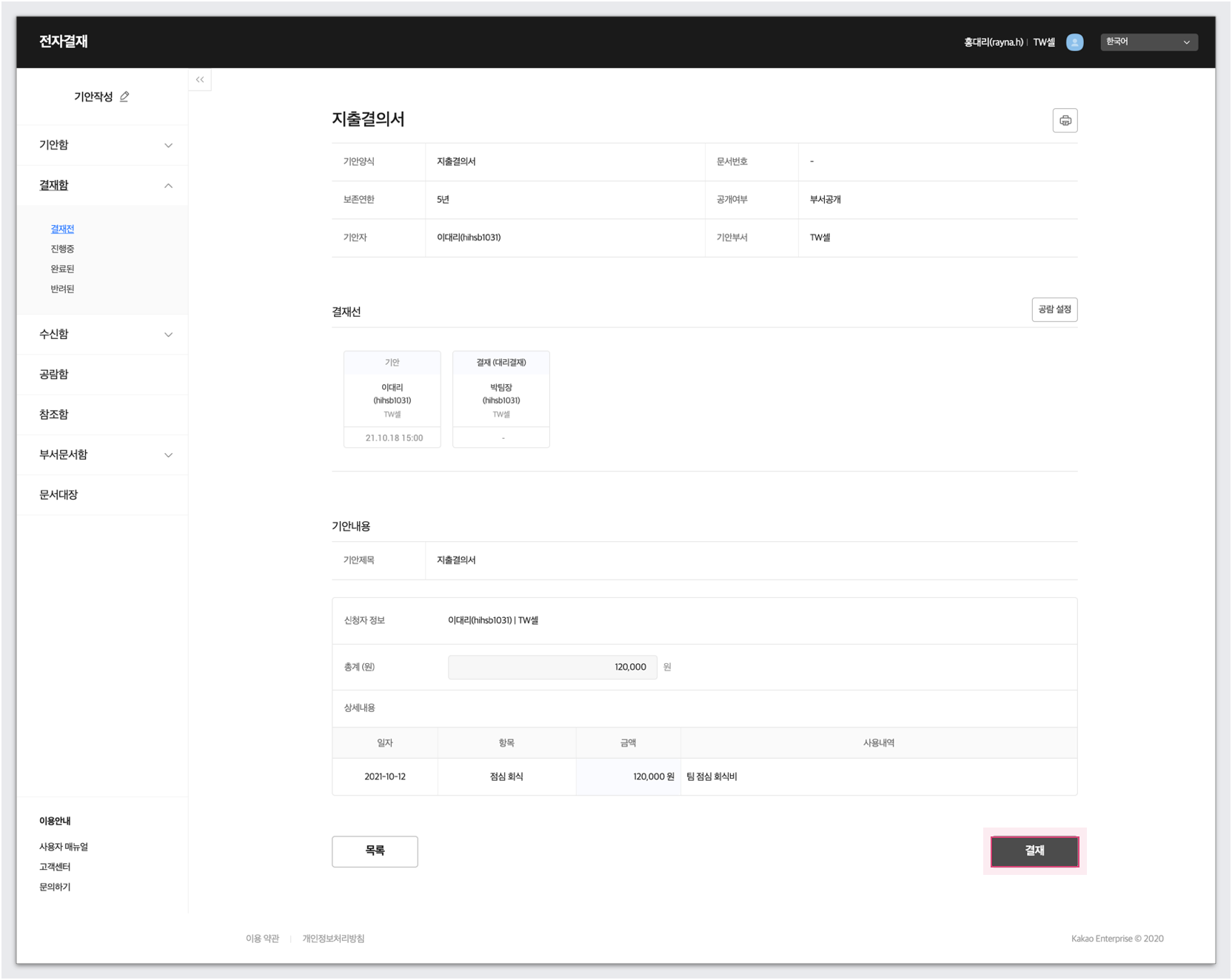Screen dimensions: 1232x980
Task: Collapse the 결재함 menu chevron
Action: (x=168, y=186)
